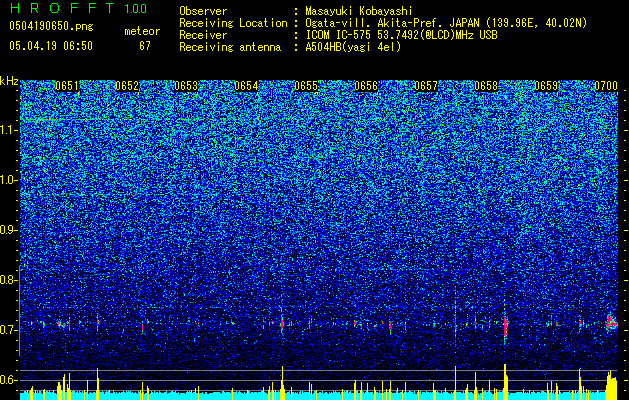Click the meteor count label

tap(142, 31)
